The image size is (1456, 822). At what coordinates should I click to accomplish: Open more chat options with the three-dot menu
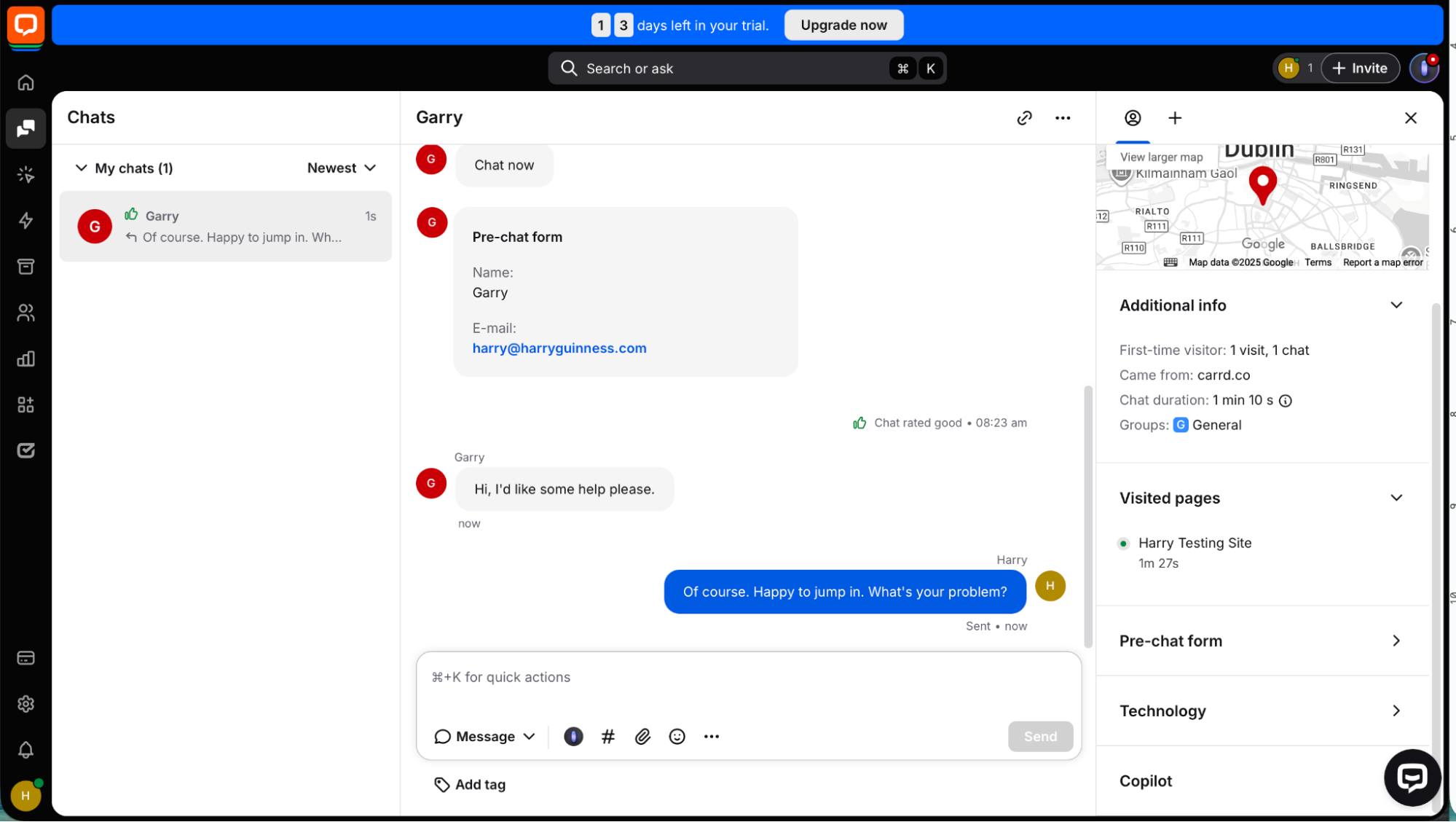point(1063,117)
